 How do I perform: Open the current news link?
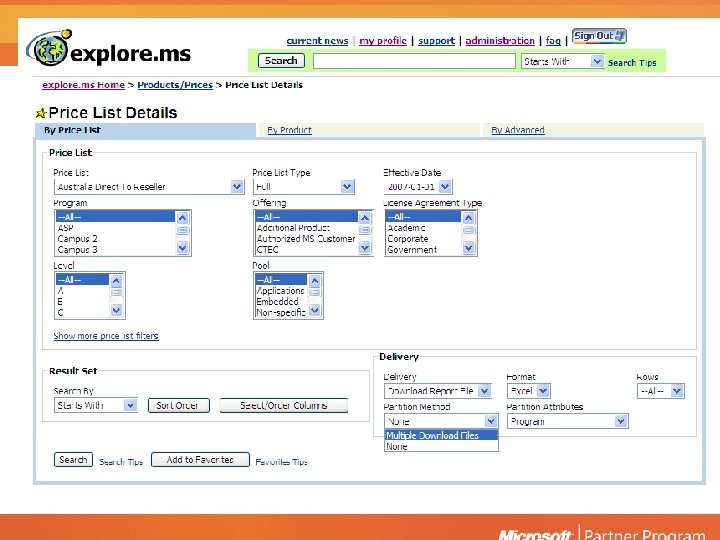[317, 41]
